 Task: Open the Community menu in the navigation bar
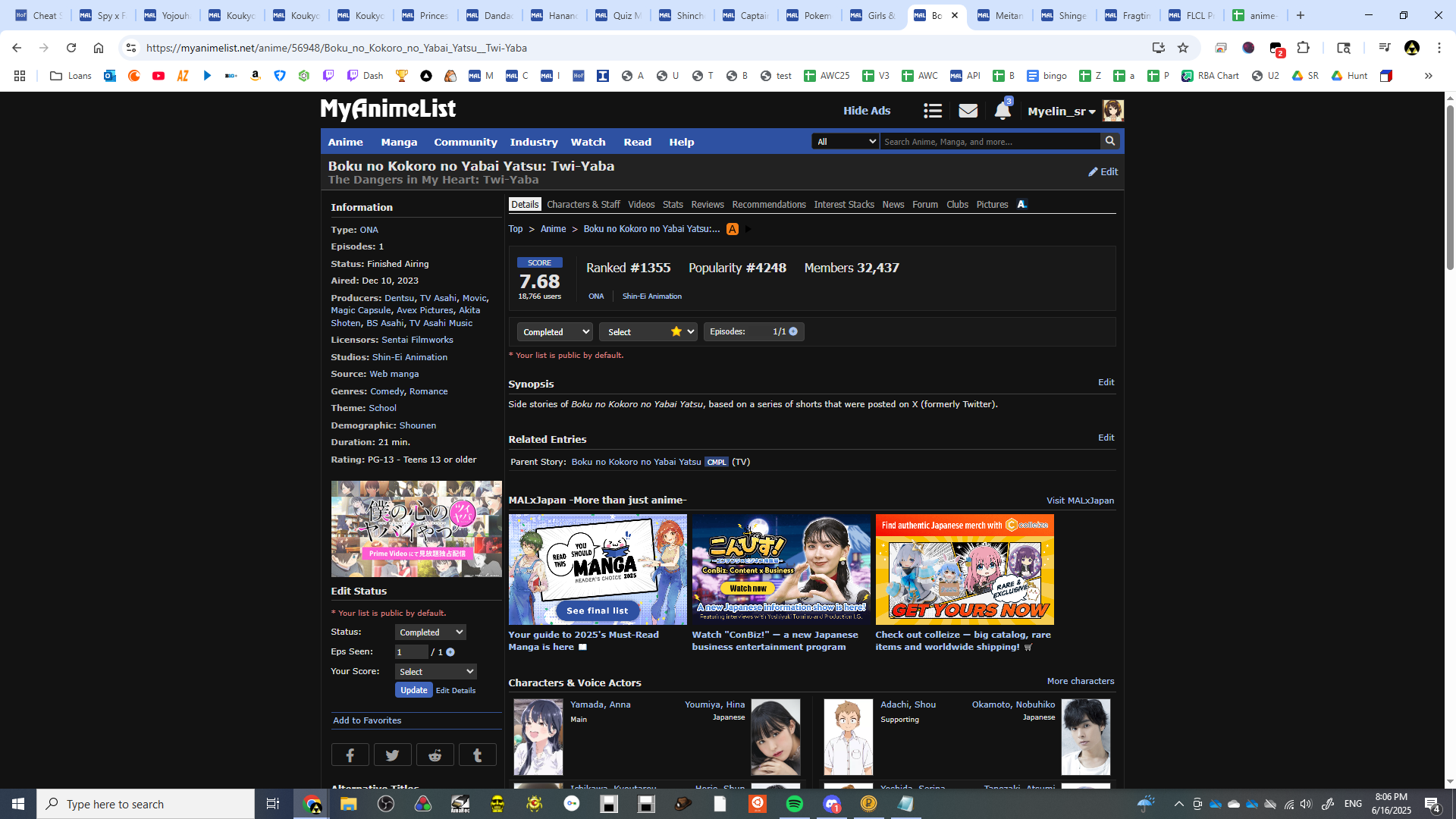pos(465,143)
